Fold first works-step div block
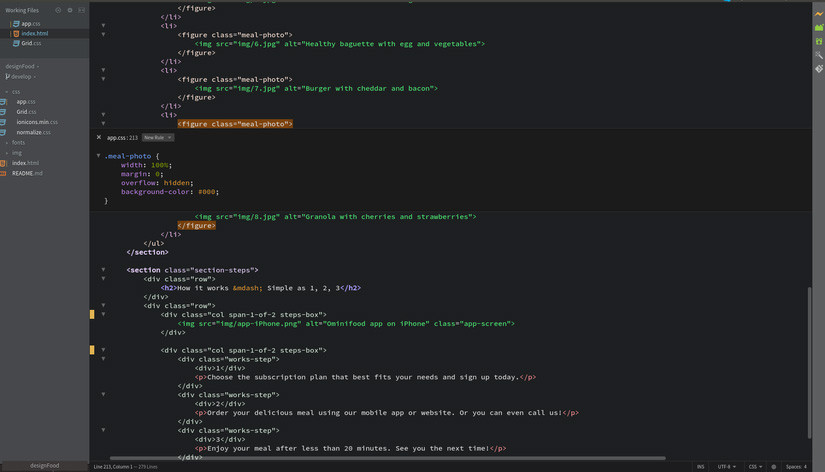 (103, 359)
